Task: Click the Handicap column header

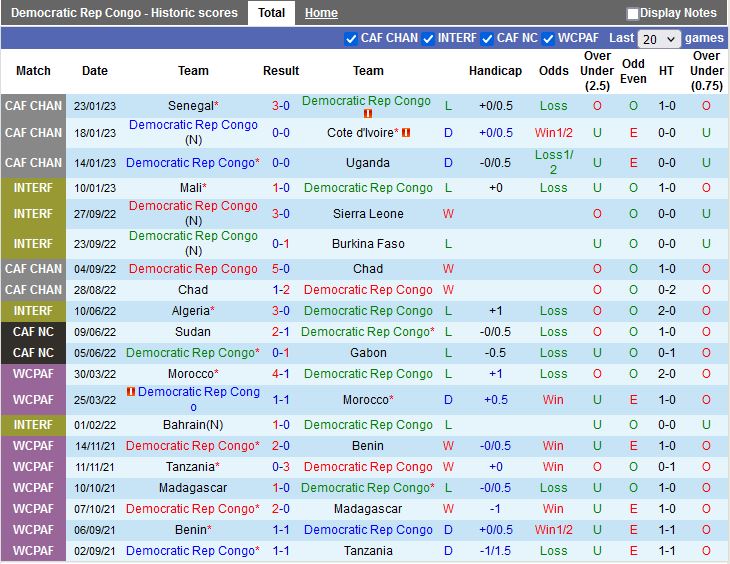Action: (495, 71)
